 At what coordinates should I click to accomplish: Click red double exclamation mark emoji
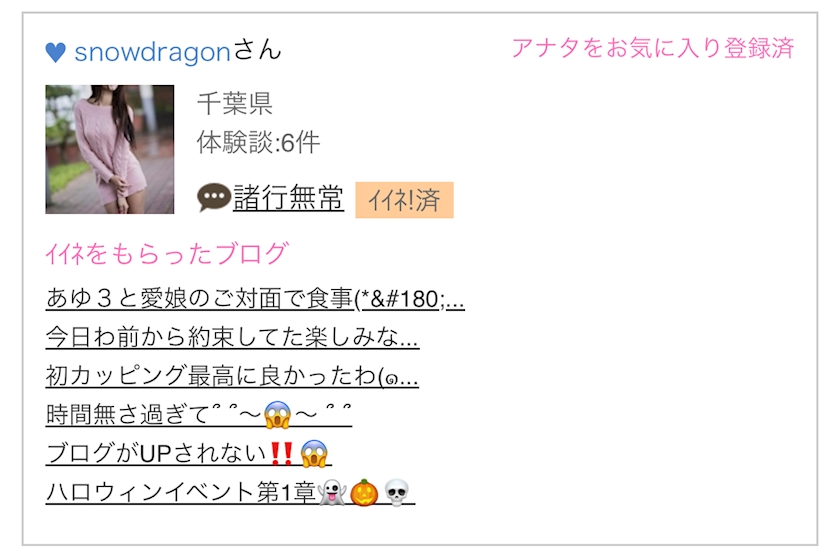pos(281,453)
